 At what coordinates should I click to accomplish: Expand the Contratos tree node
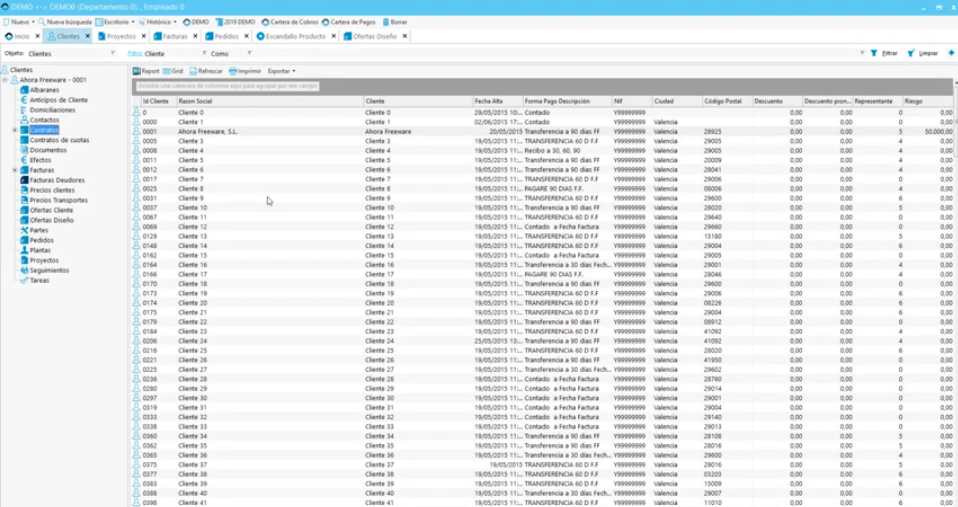pos(14,130)
